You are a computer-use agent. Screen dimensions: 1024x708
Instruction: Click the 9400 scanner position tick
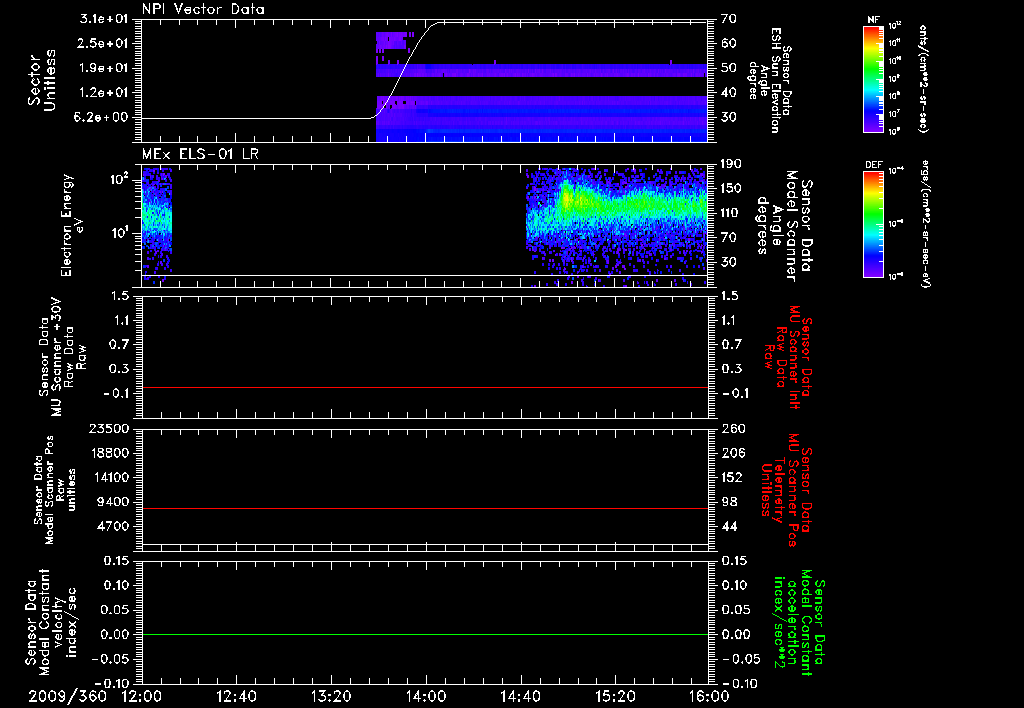(114, 502)
